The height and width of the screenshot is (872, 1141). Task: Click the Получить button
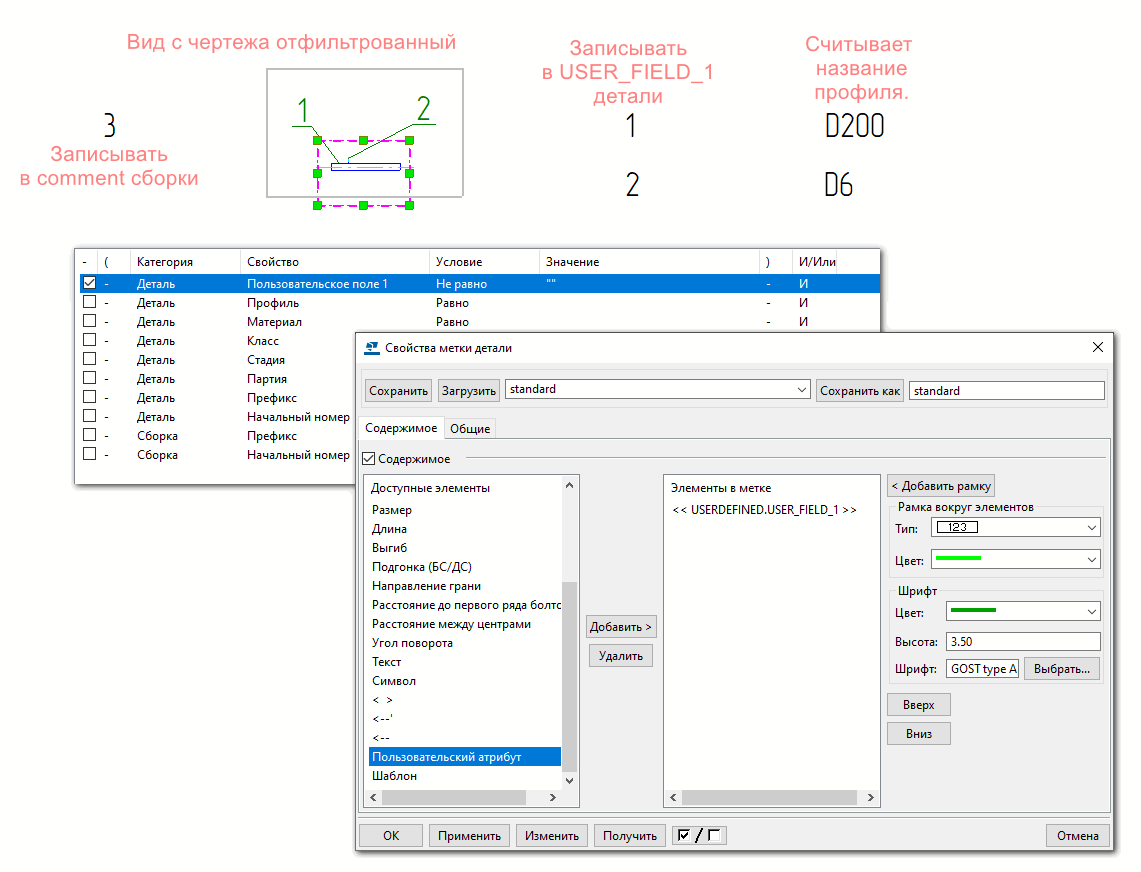(629, 836)
